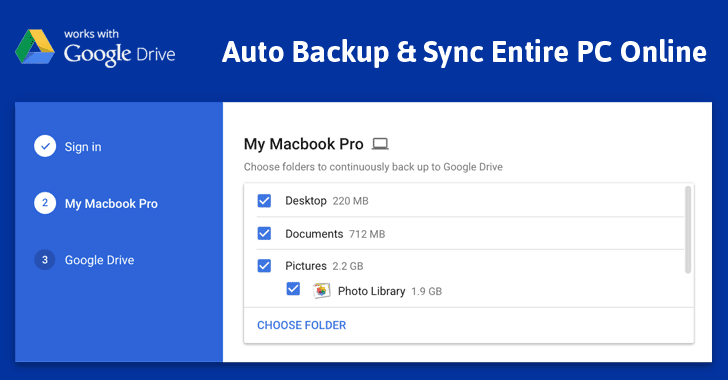This screenshot has width=728, height=380.
Task: Click the 'works with Google Drive' wordmark
Action: tap(119, 48)
